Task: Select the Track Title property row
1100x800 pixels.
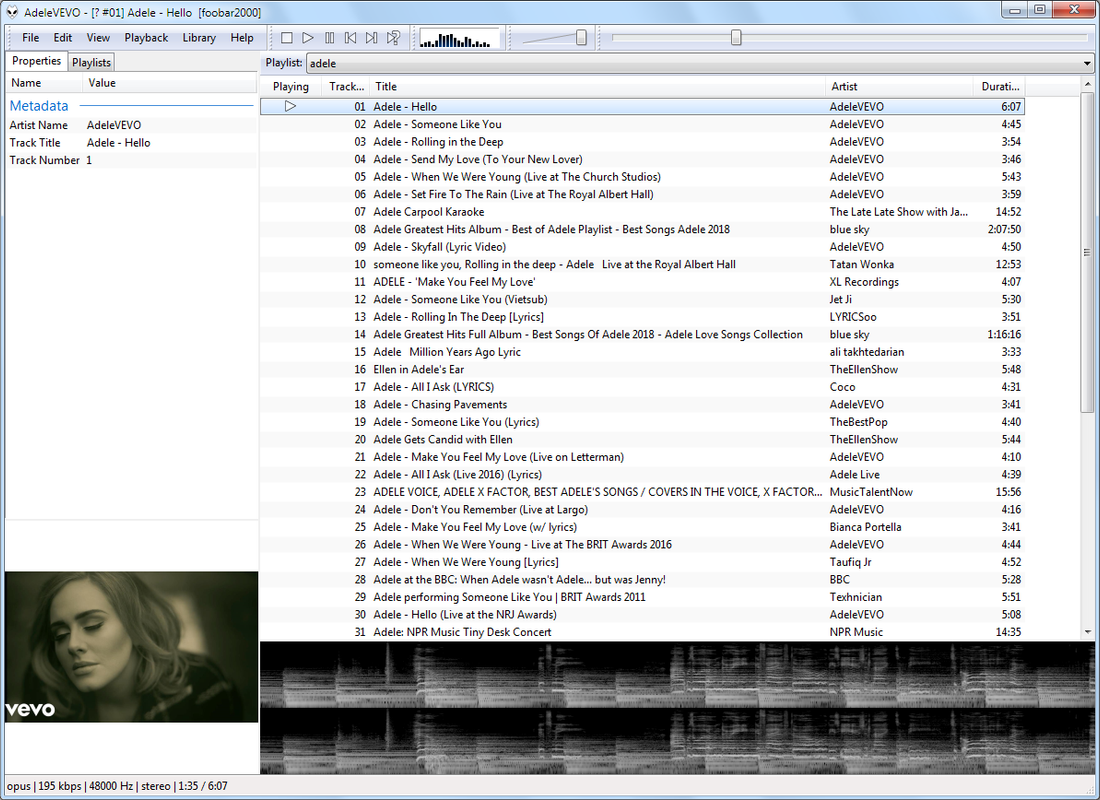Action: (x=131, y=142)
